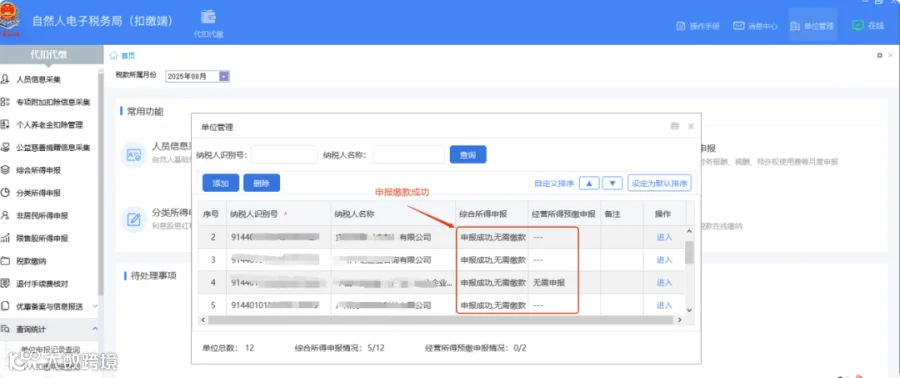Click the 首页 home icon in breadcrumb

pos(114,56)
